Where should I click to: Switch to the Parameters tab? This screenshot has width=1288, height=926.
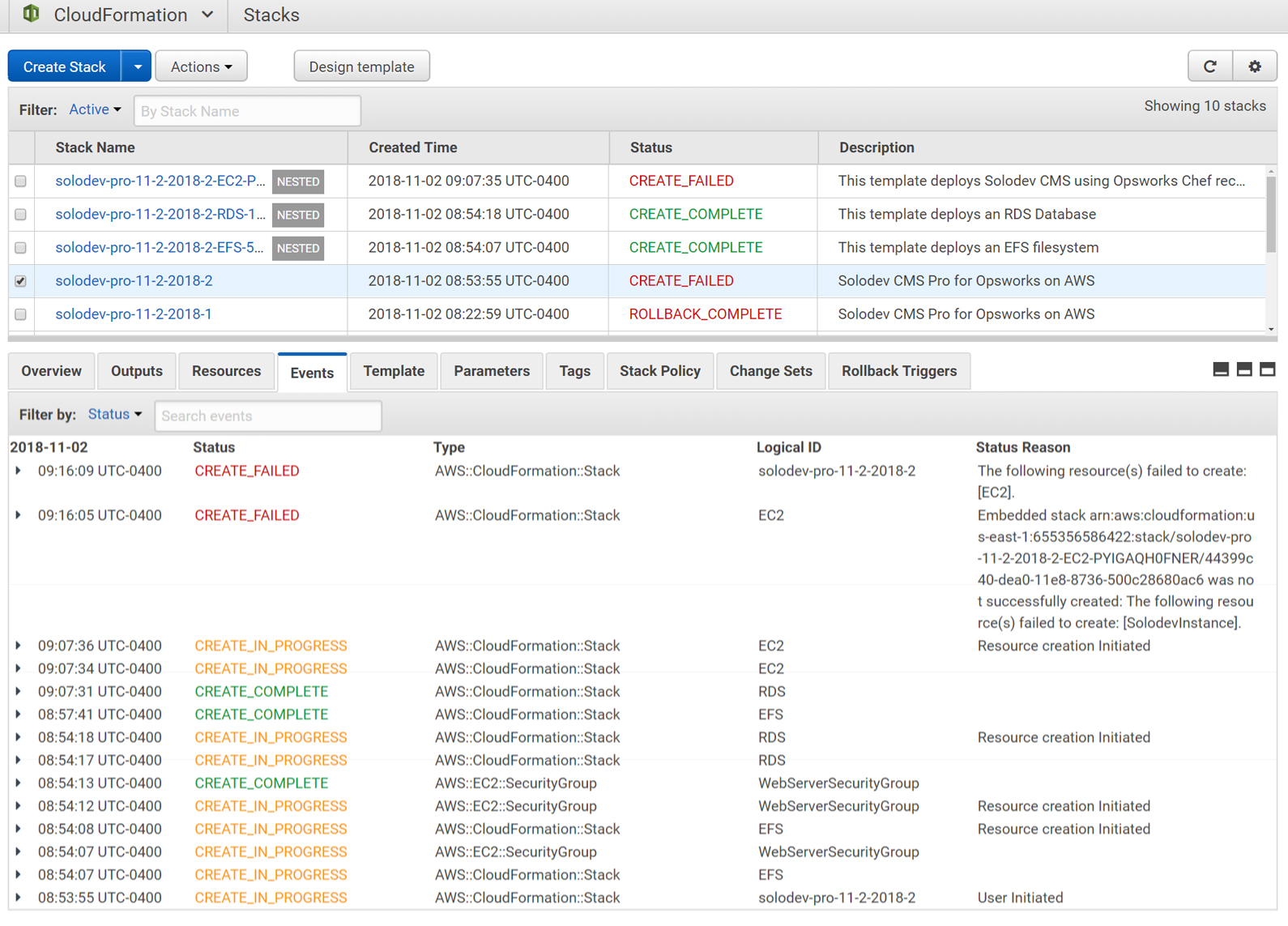(492, 371)
